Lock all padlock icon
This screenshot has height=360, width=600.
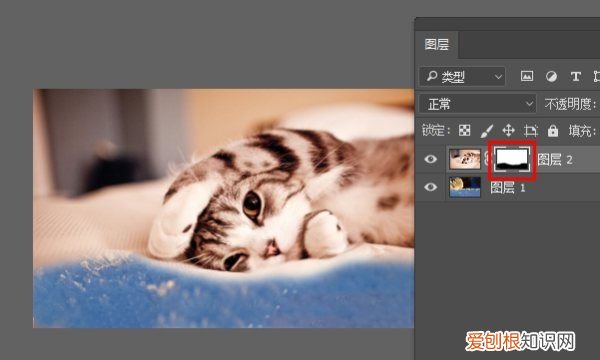point(553,130)
